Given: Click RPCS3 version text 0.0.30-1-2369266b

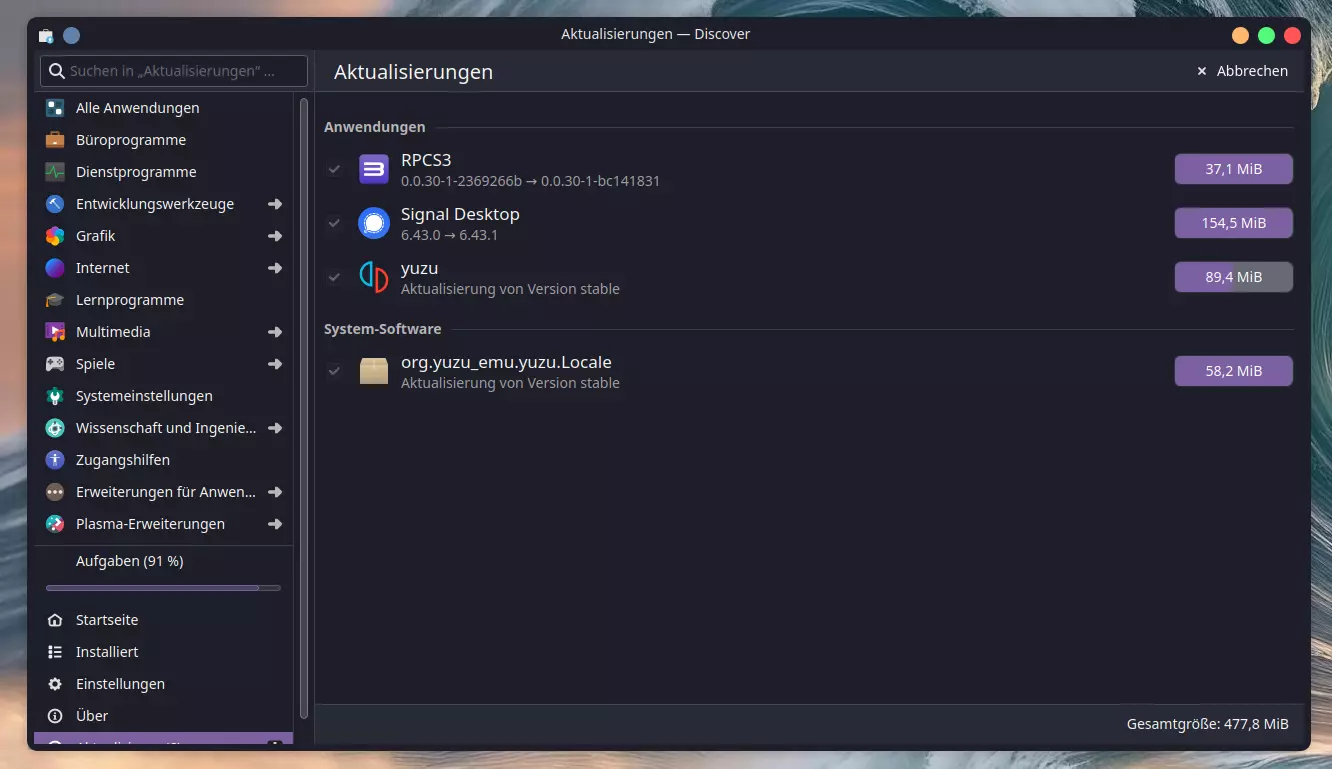Looking at the screenshot, I should coord(461,181).
